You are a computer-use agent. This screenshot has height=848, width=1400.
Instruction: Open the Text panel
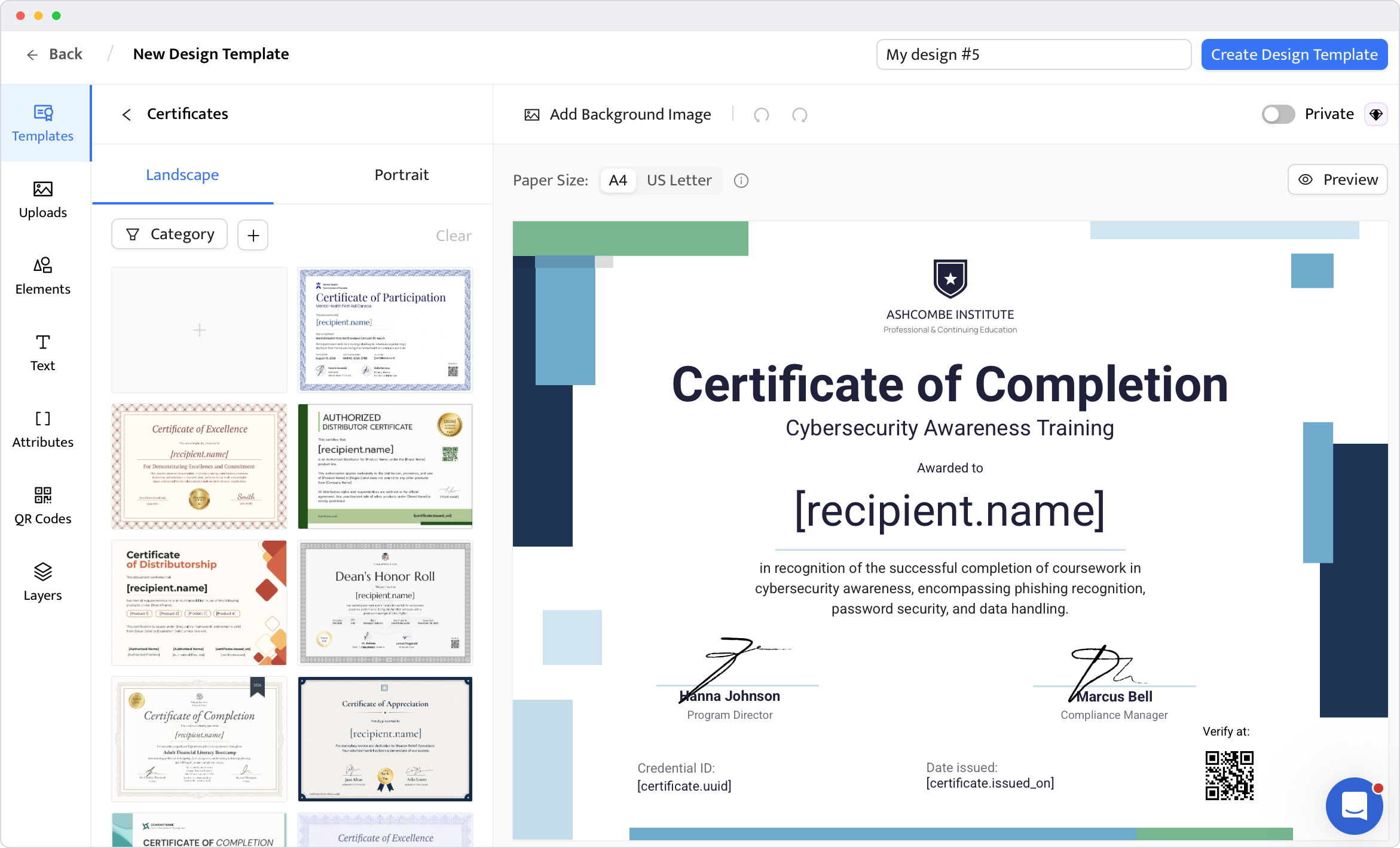[43, 353]
